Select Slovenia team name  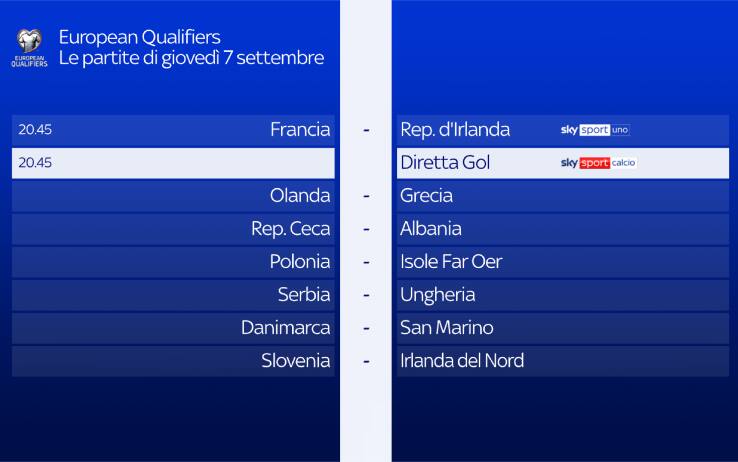[295, 361]
